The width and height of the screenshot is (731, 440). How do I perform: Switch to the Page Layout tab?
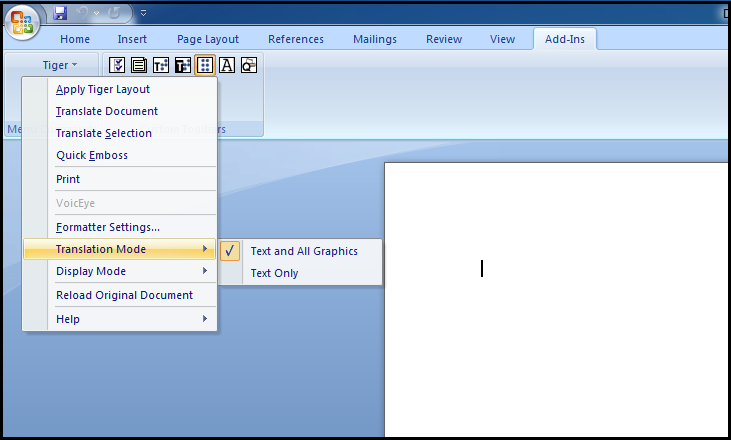pyautogui.click(x=208, y=39)
